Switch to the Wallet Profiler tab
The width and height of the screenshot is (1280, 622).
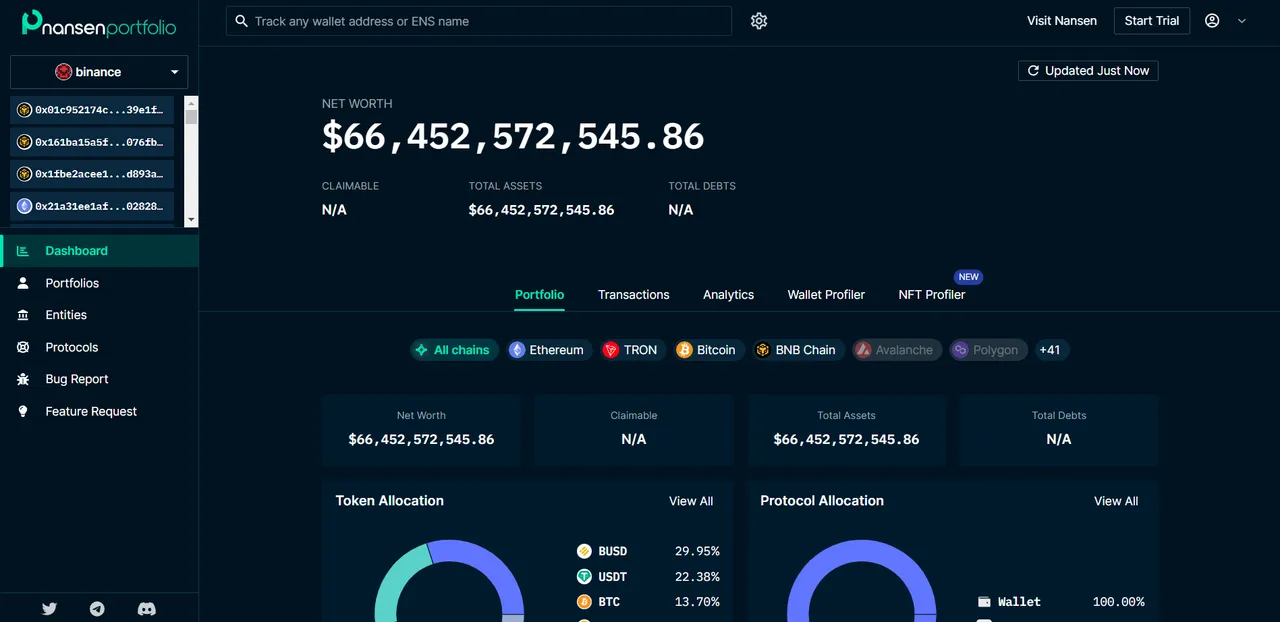point(826,295)
